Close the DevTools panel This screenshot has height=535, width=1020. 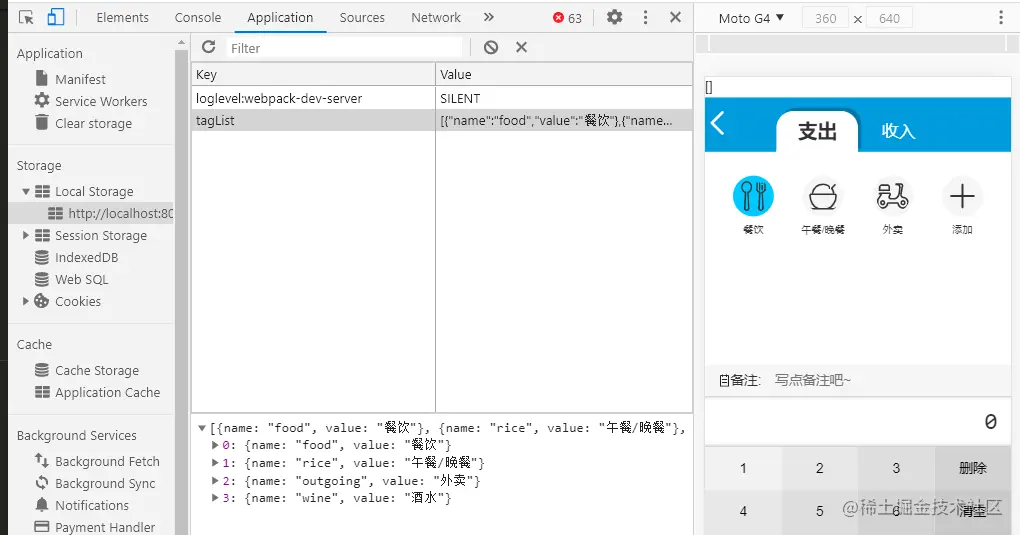(x=675, y=18)
